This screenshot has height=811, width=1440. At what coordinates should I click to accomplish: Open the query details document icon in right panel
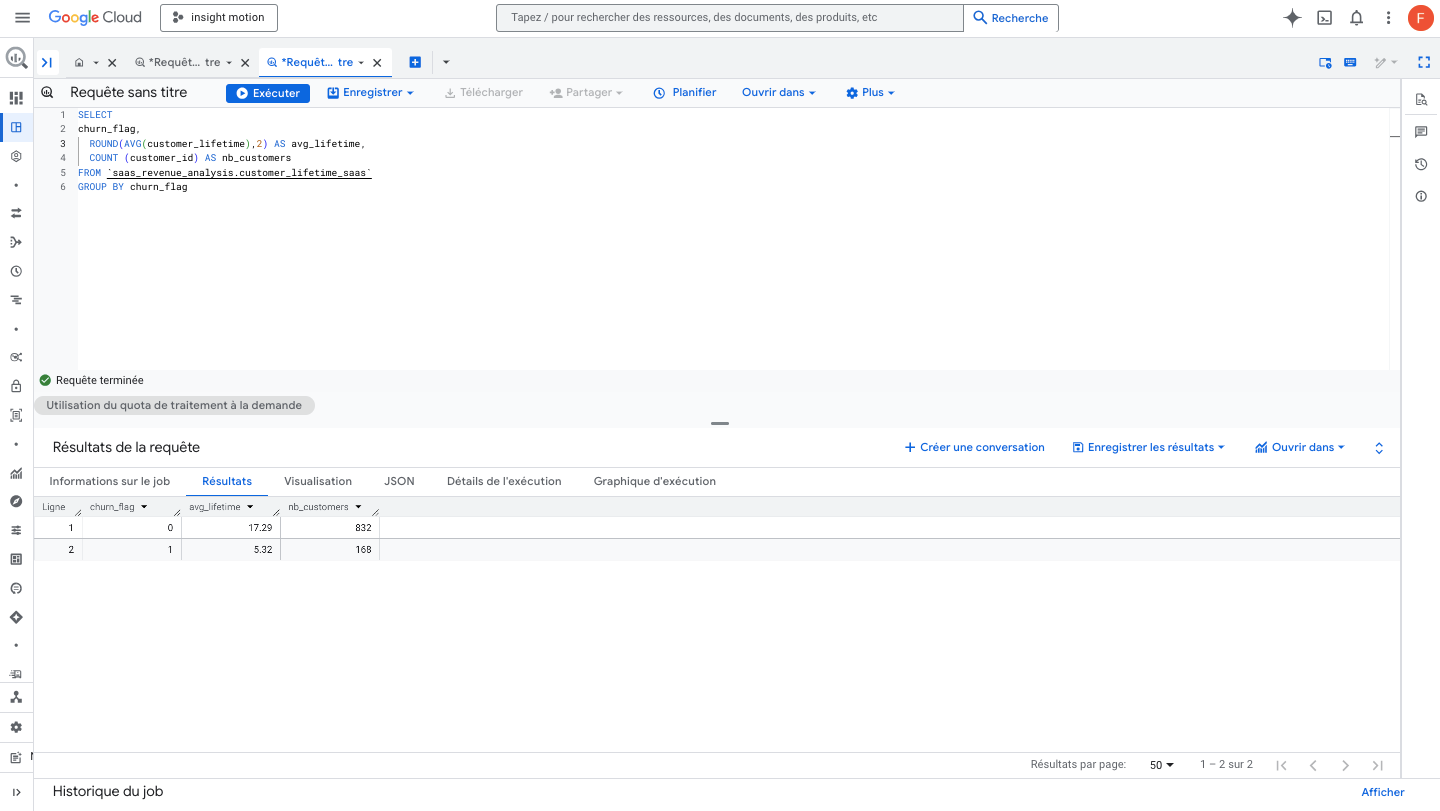(1421, 99)
